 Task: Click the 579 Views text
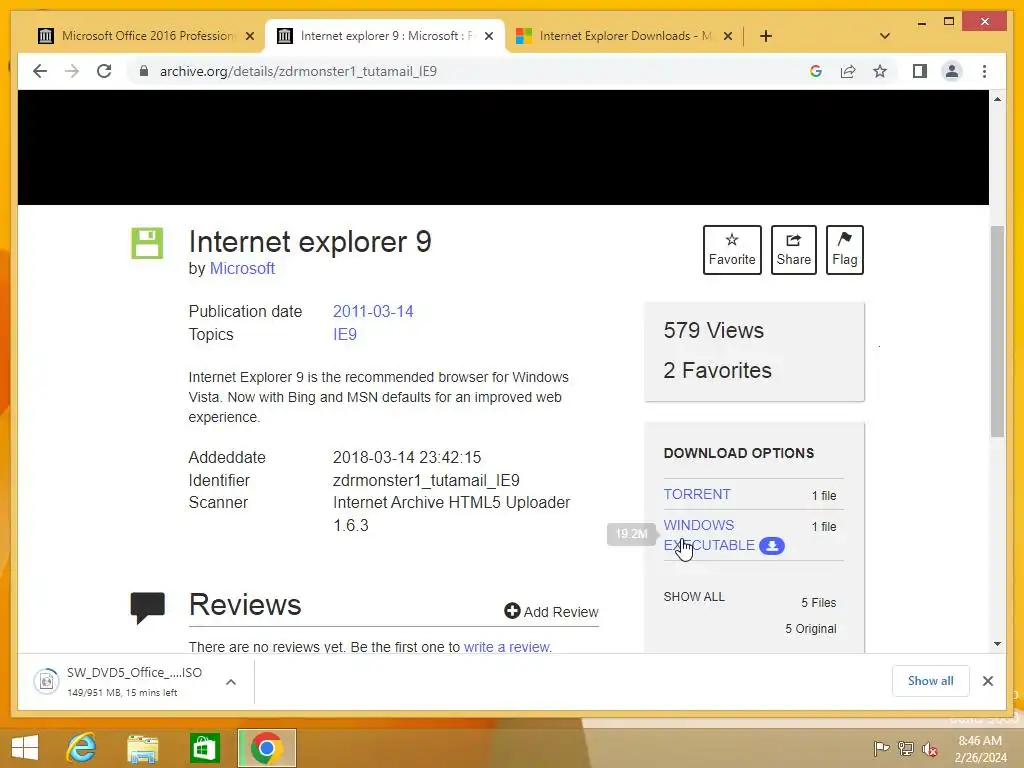click(713, 330)
